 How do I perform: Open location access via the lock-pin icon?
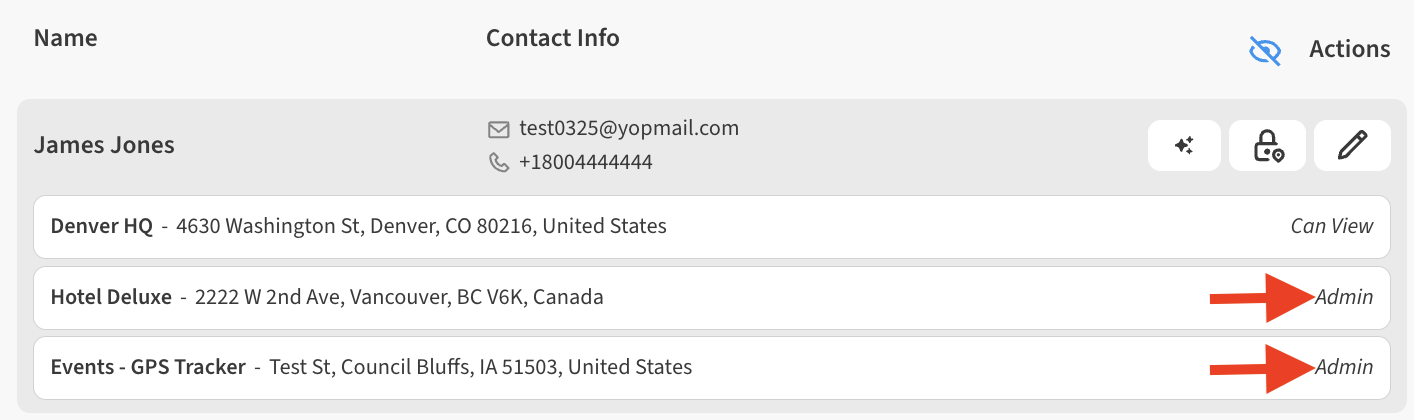(x=1268, y=146)
